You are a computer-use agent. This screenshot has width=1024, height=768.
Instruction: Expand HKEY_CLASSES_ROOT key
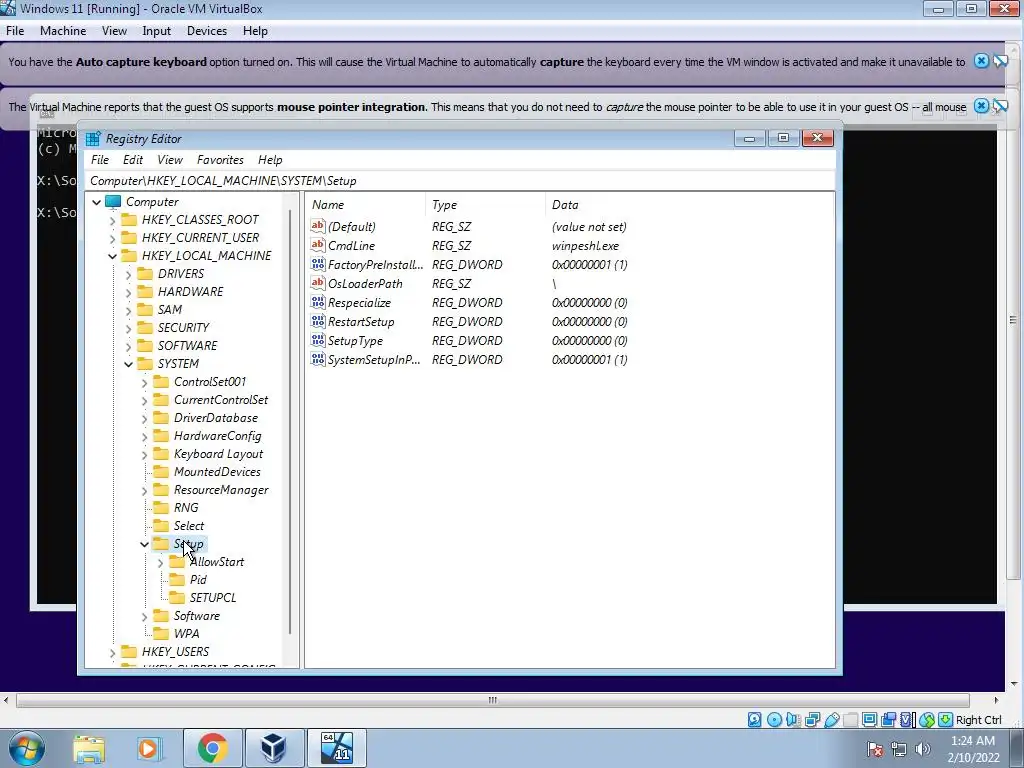click(112, 220)
